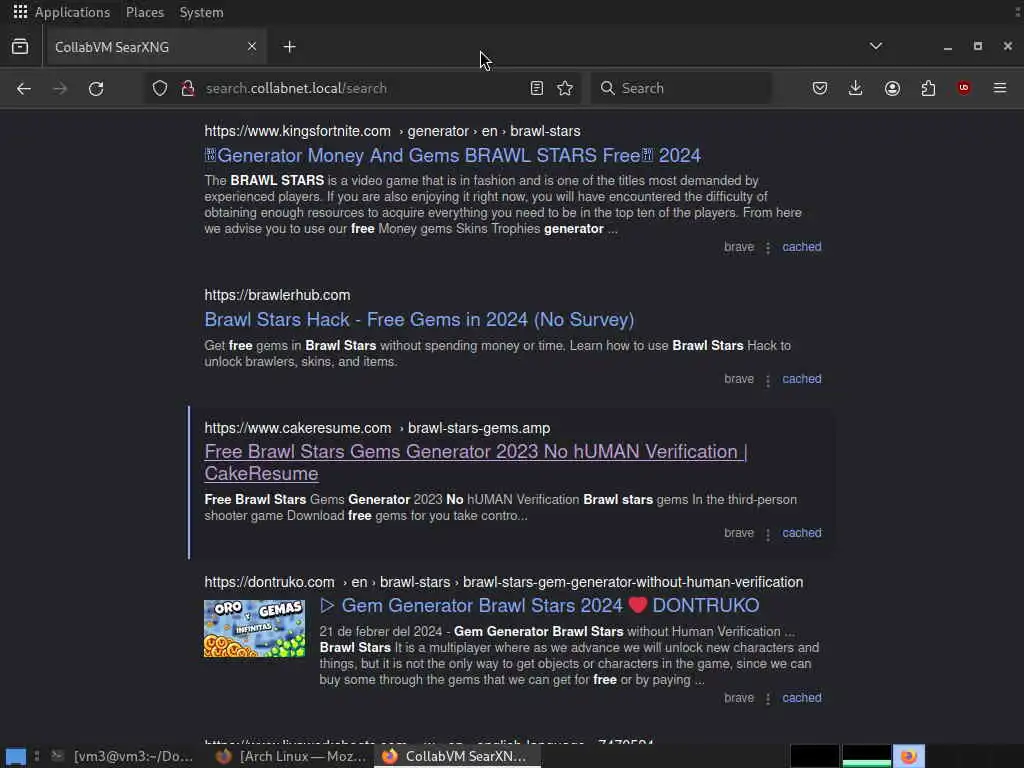Click the https://dontruko.com URL text

pos(269,582)
